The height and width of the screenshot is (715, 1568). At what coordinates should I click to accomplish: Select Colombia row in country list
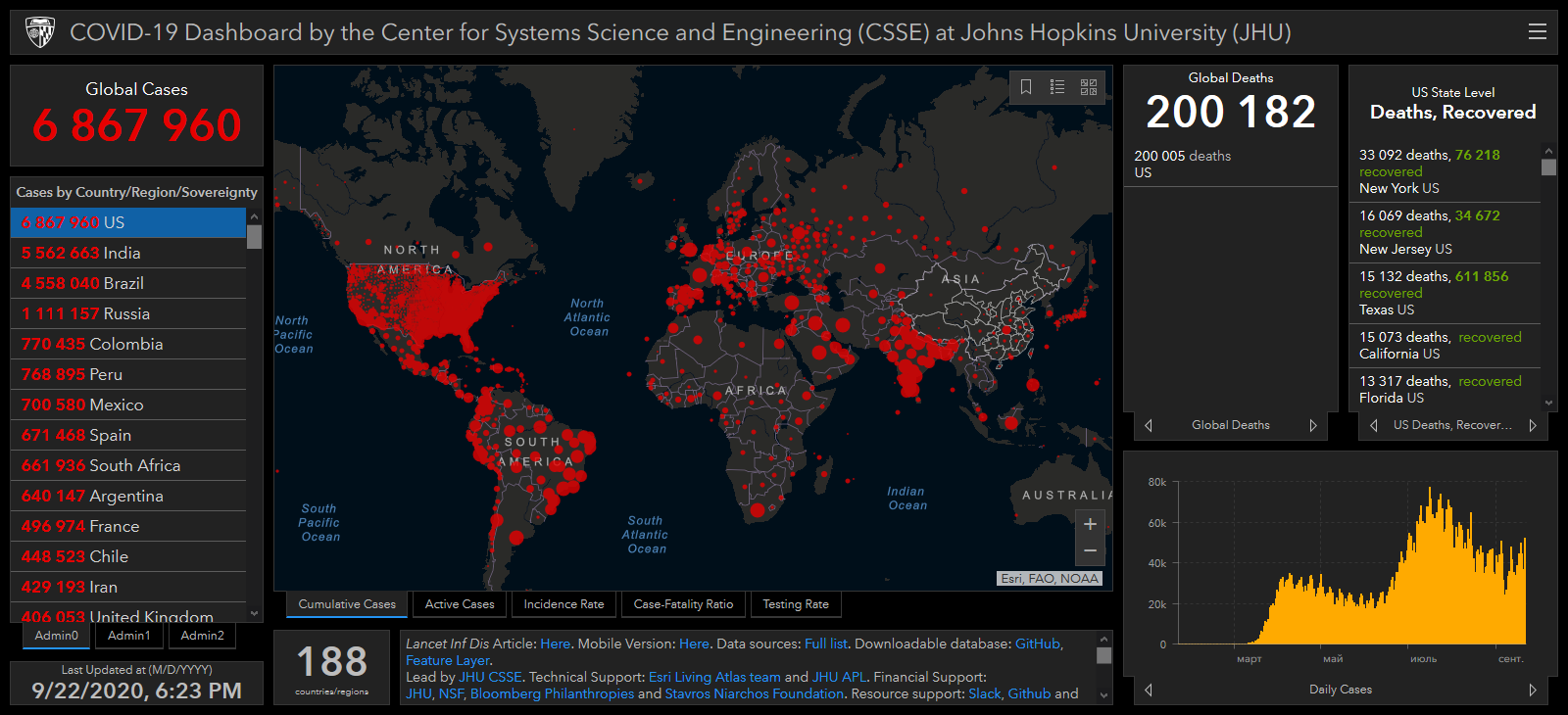[x=128, y=344]
